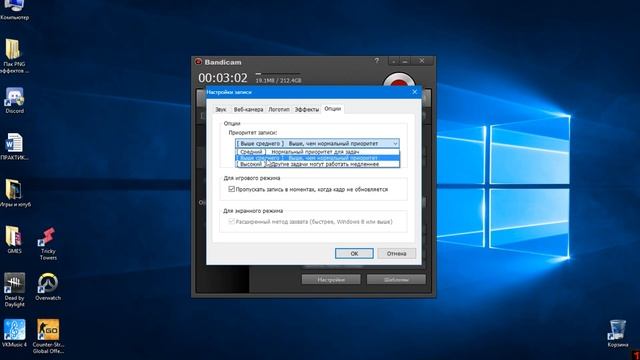Click the Bandicam logo in title bar

[198, 62]
